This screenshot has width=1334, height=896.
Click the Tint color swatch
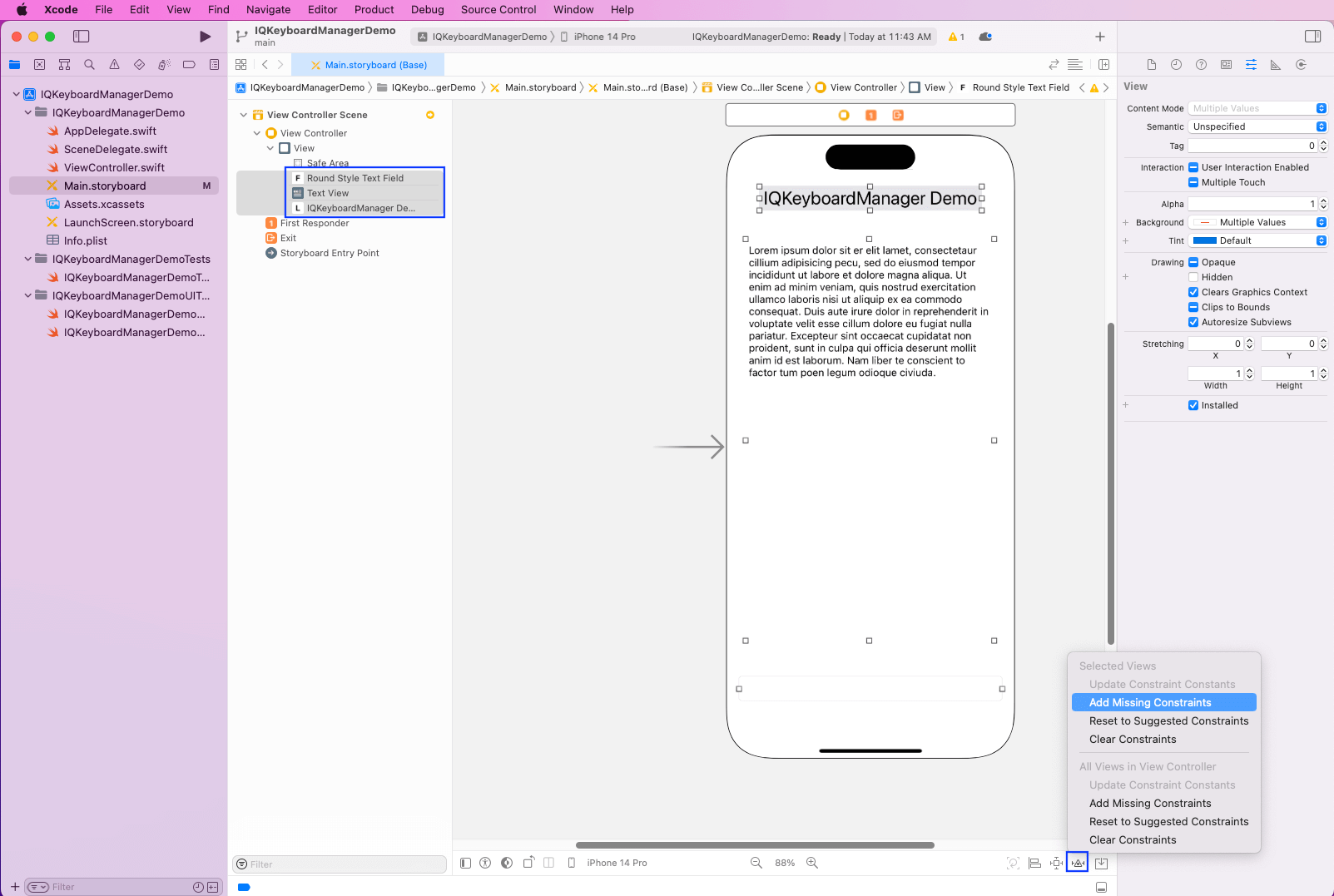[x=1204, y=240]
